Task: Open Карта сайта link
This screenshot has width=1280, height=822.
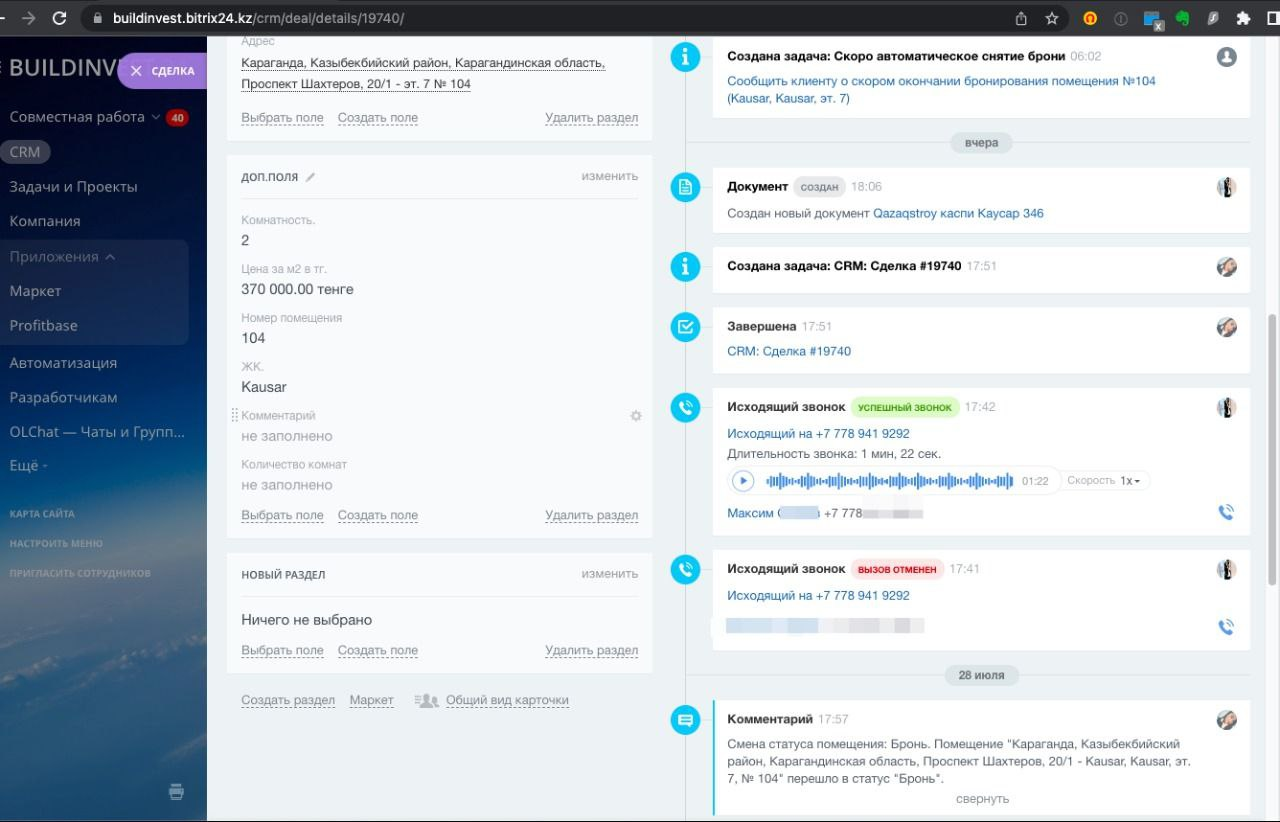Action: pos(42,514)
